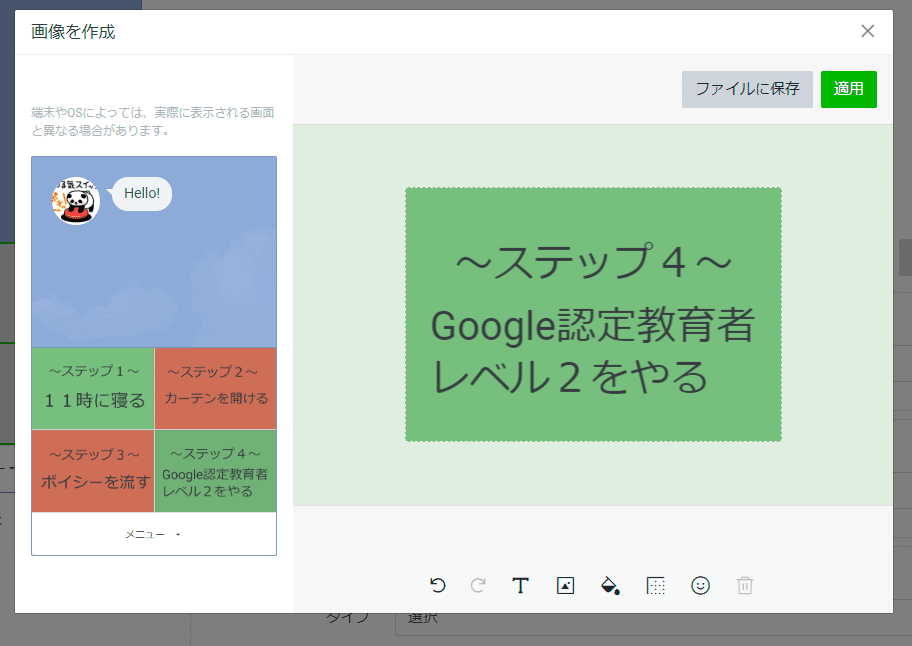Select the Text tool icon
The width and height of the screenshot is (912, 646).
point(520,586)
